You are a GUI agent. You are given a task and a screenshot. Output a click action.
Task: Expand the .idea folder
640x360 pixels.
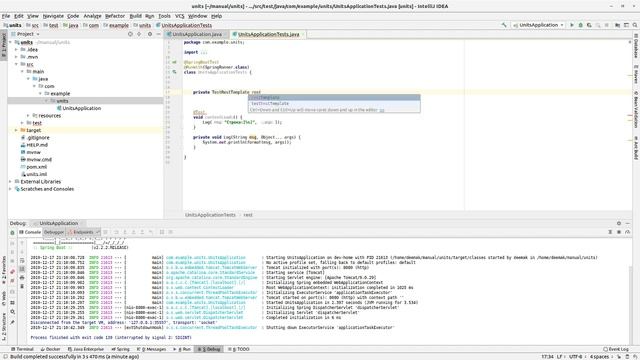[16, 49]
